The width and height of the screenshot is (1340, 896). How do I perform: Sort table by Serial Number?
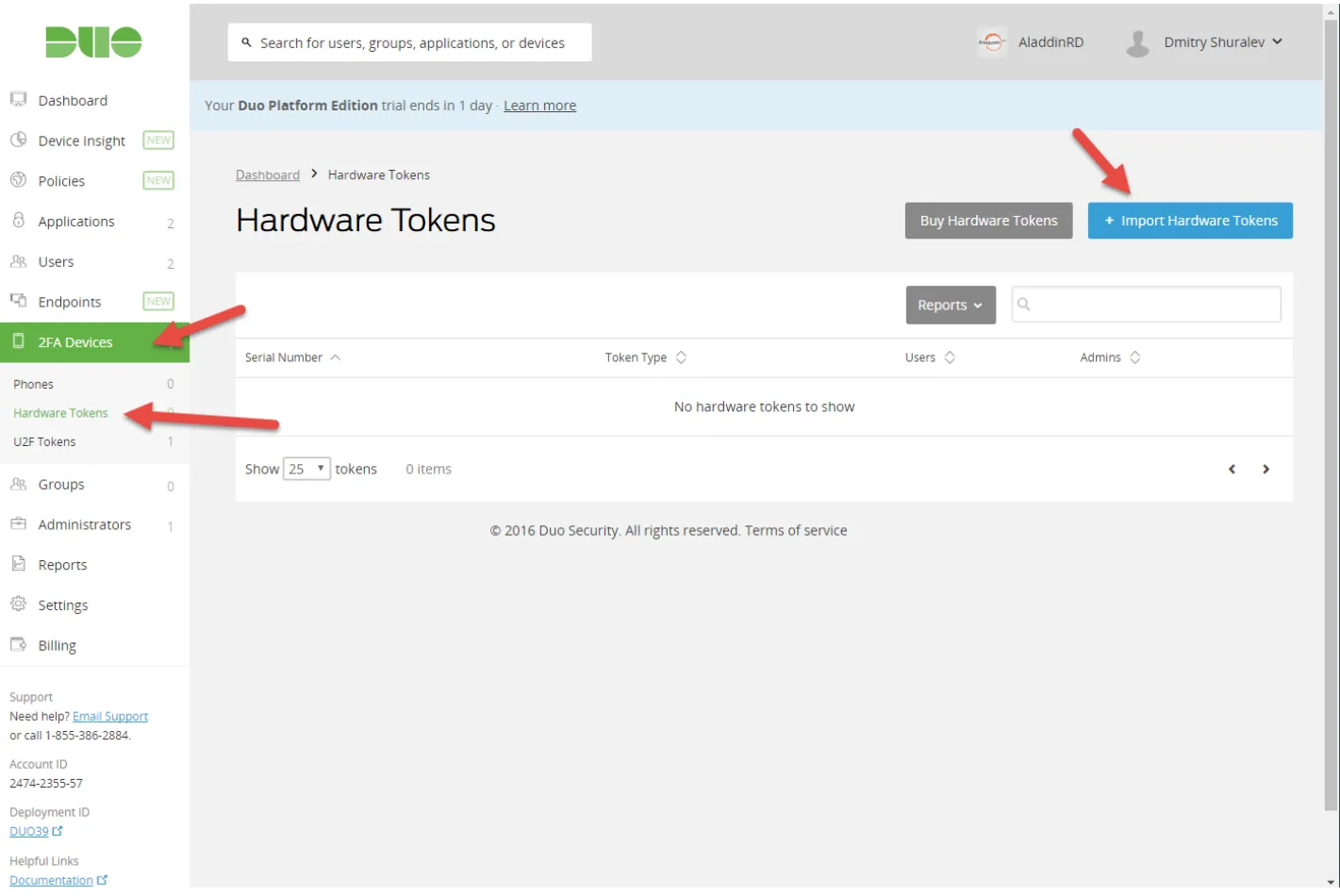pos(292,357)
